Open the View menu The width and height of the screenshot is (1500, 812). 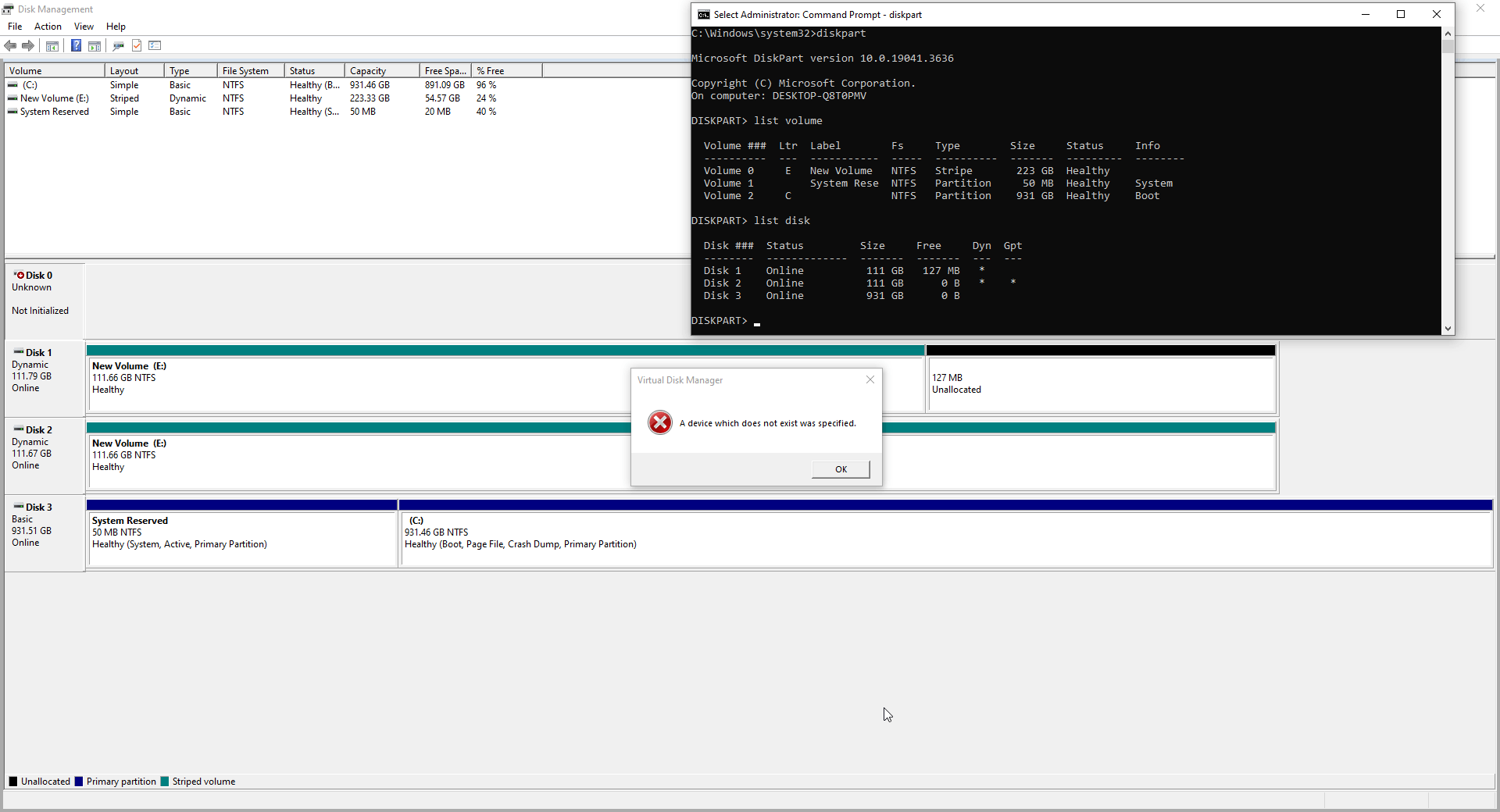84,27
